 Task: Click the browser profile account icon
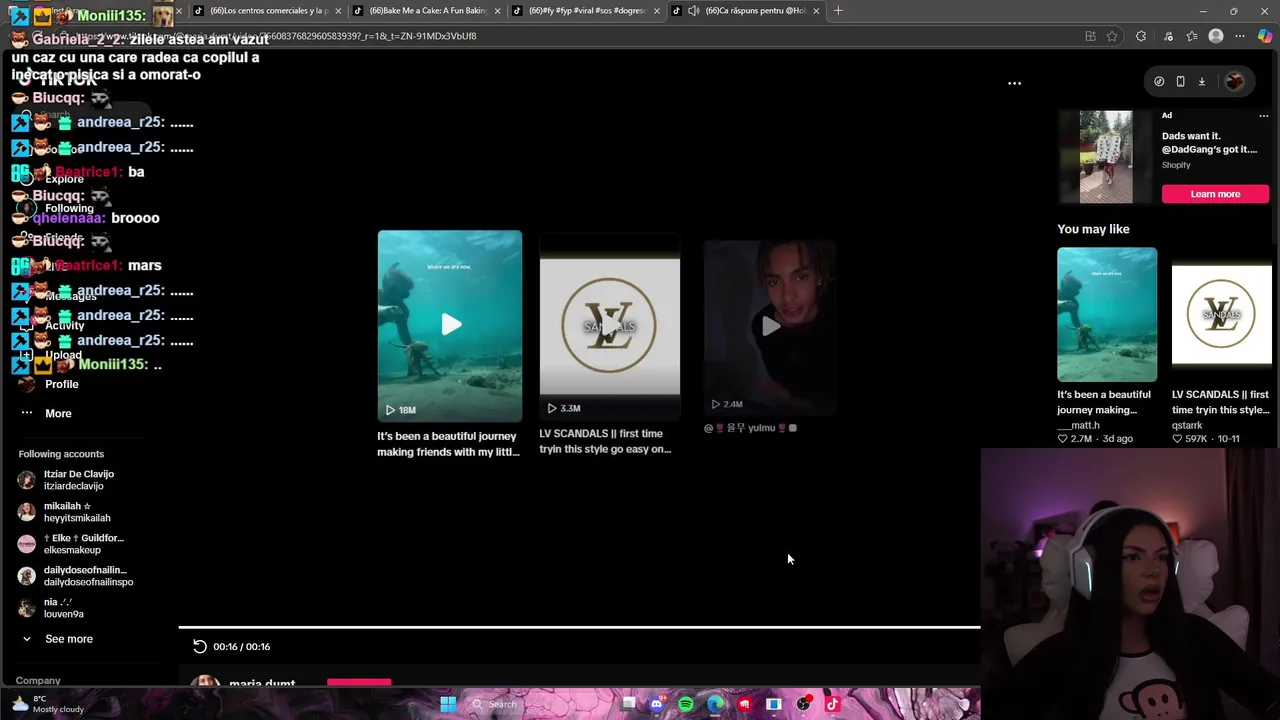pyautogui.click(x=1216, y=36)
